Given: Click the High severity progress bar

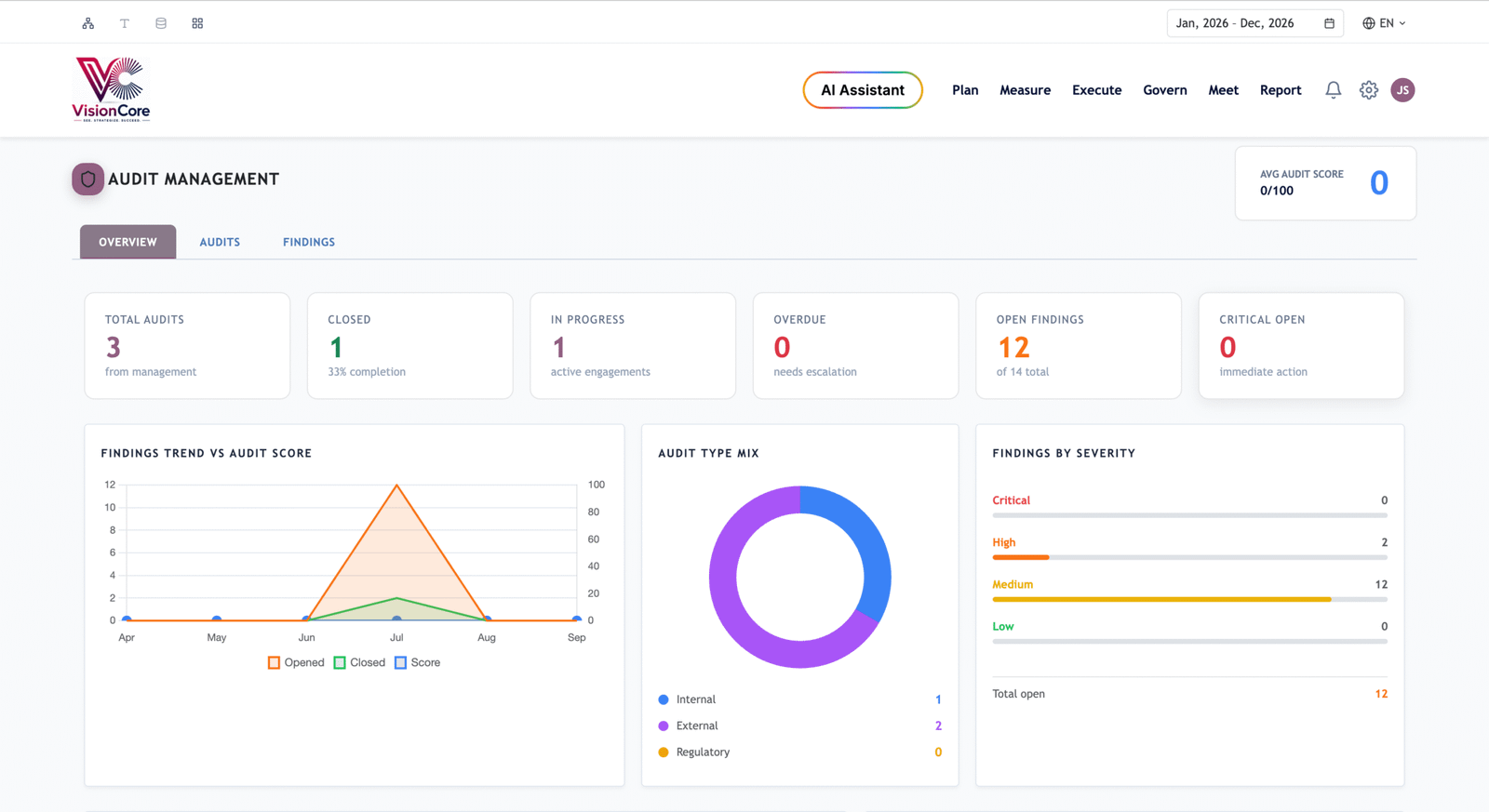Looking at the screenshot, I should 1190,557.
